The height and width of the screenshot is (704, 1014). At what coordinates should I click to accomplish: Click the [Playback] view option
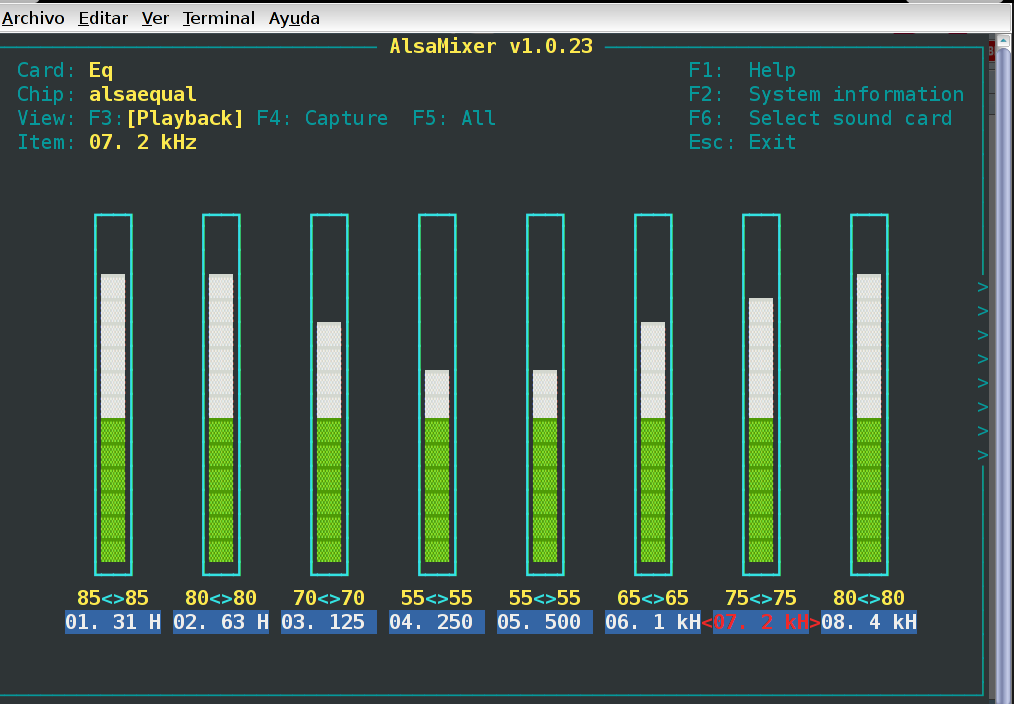point(185,118)
